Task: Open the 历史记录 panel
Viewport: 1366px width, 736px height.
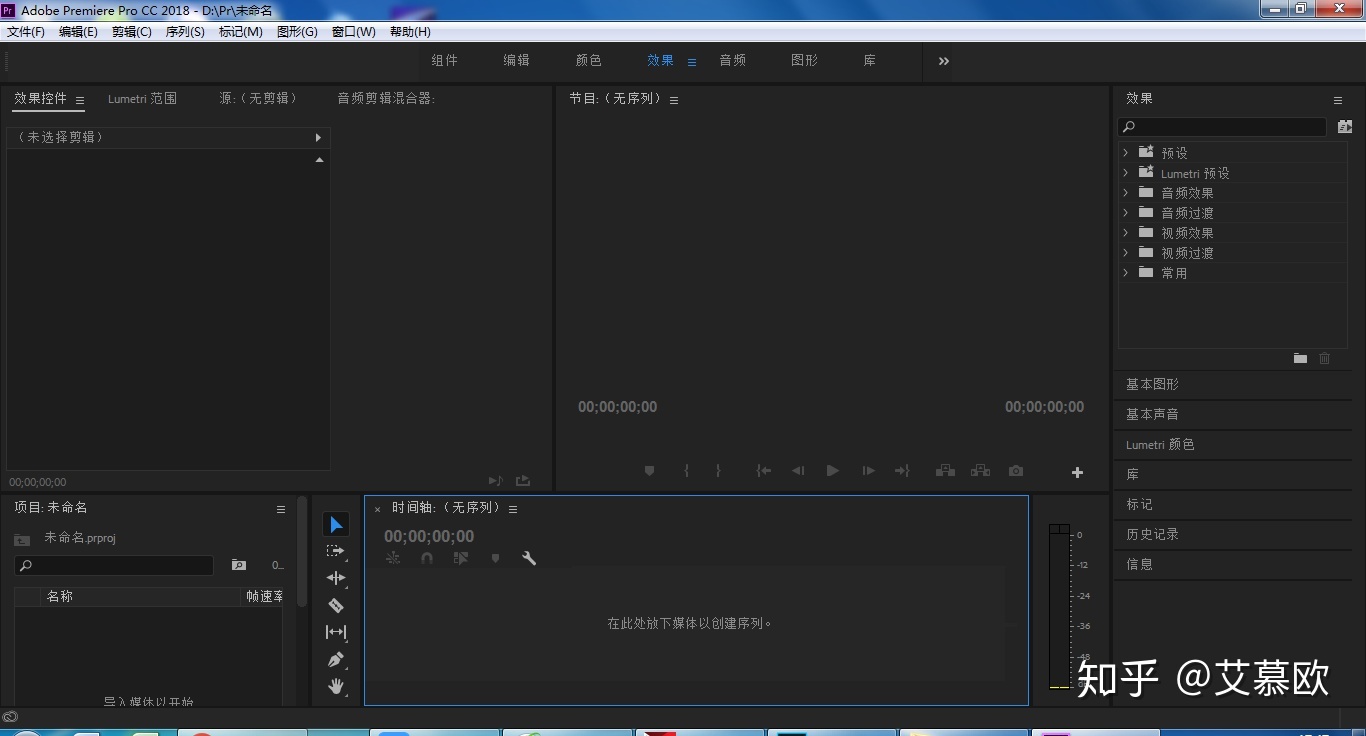Action: coord(1152,534)
